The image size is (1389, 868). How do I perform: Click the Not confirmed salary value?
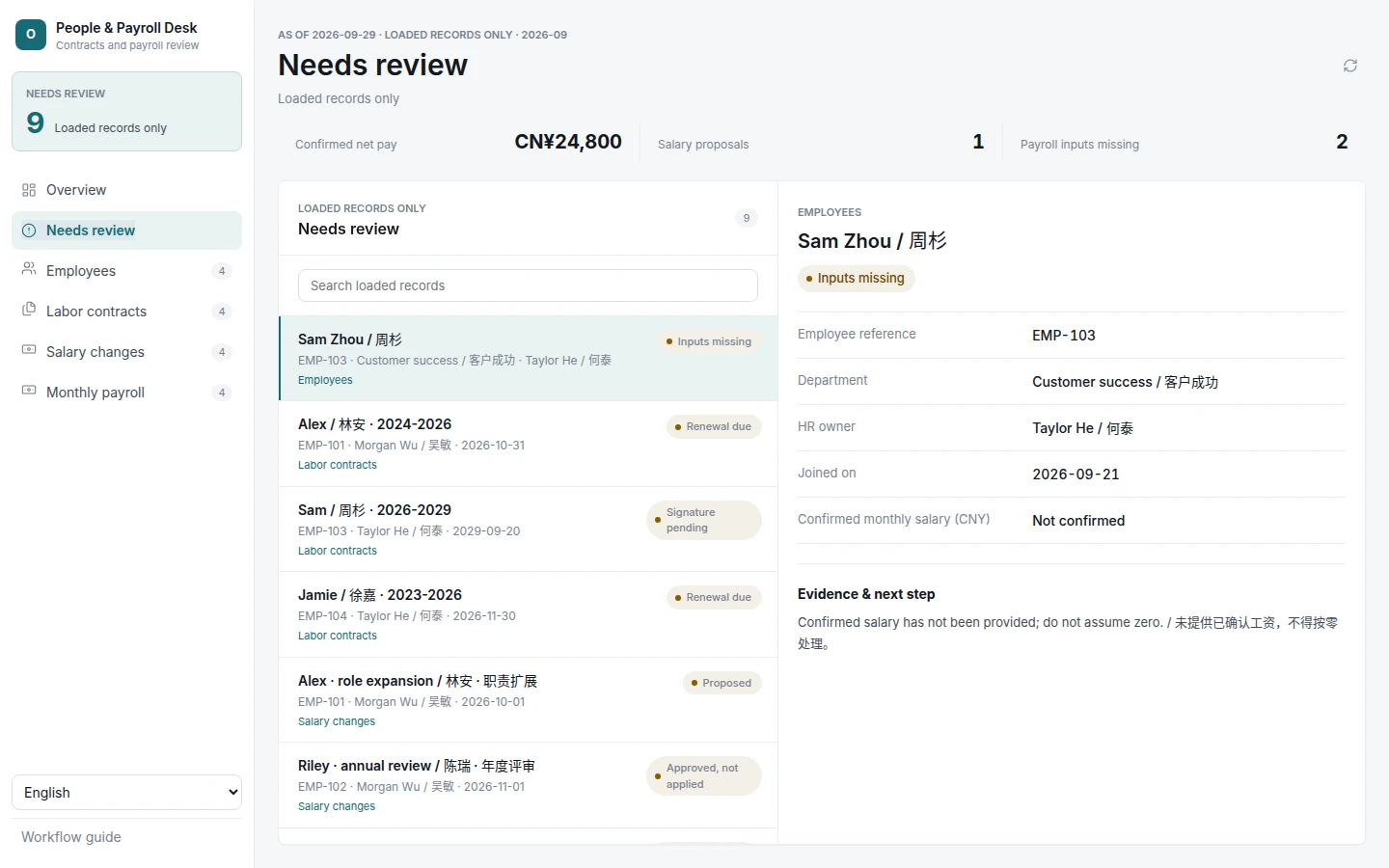[1078, 521]
